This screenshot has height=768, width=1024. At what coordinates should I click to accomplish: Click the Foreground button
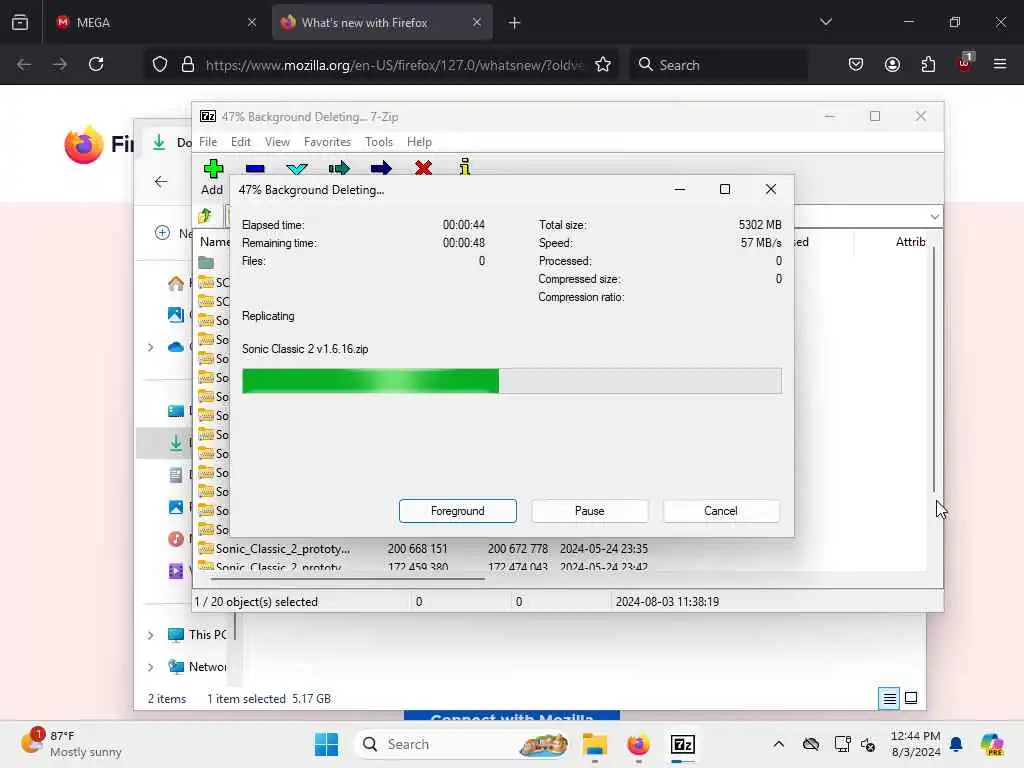(458, 511)
